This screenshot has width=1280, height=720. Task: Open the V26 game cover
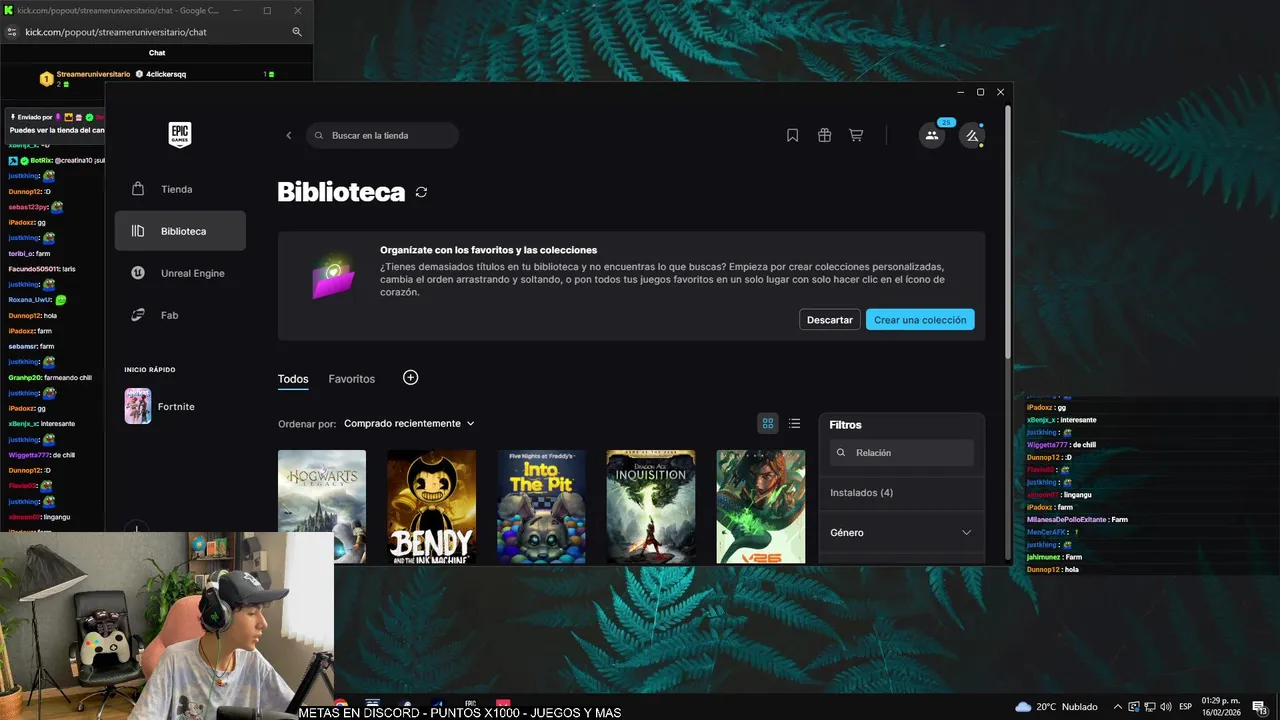(761, 507)
